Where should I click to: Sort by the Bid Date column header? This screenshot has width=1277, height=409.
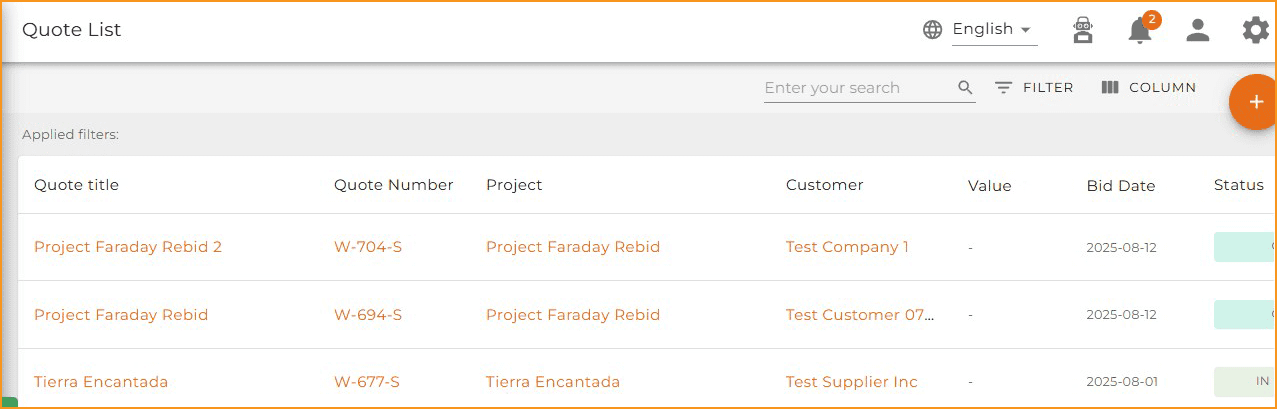pos(1120,186)
